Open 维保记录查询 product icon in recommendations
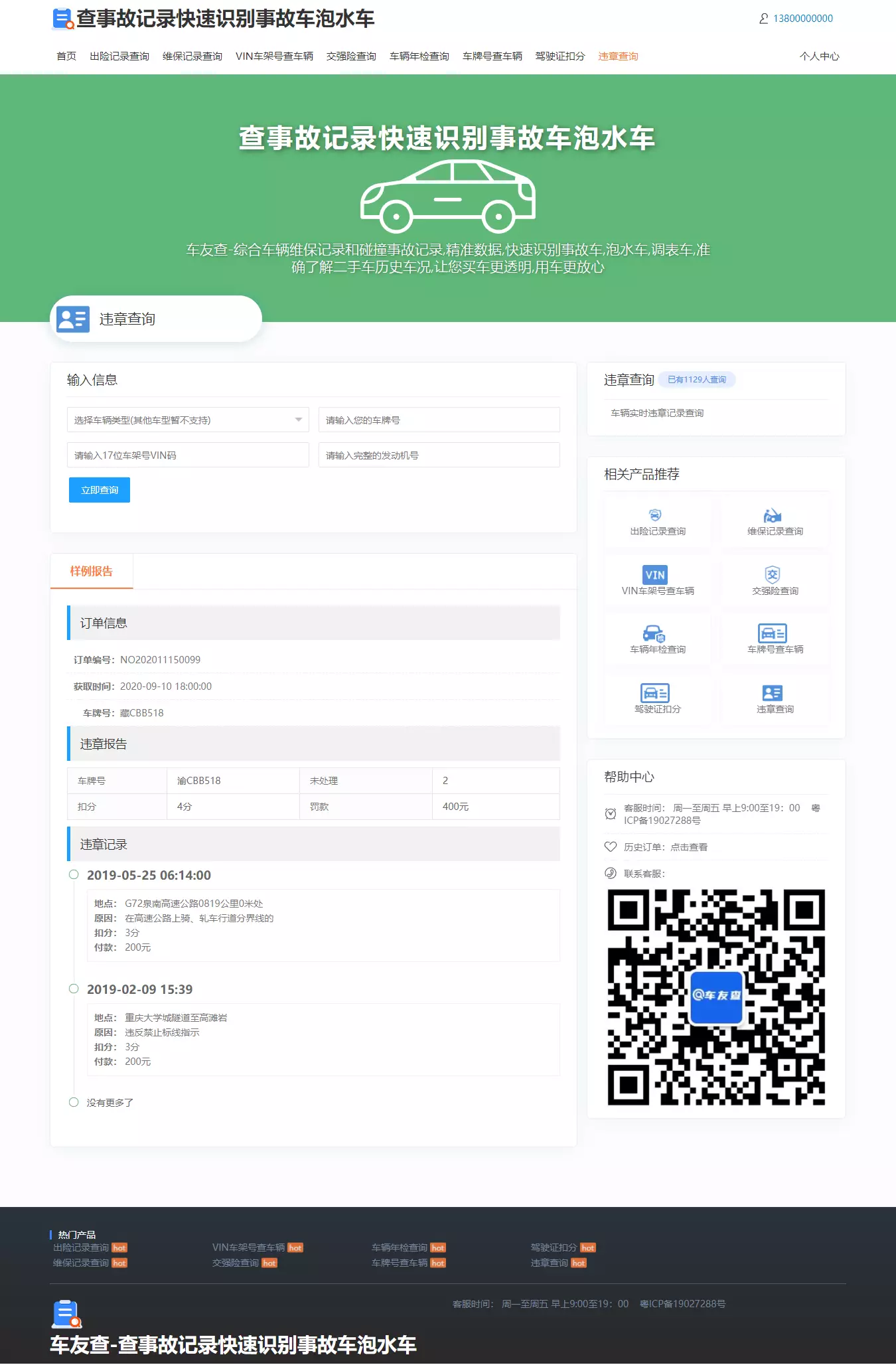896x1365 pixels. (x=773, y=515)
